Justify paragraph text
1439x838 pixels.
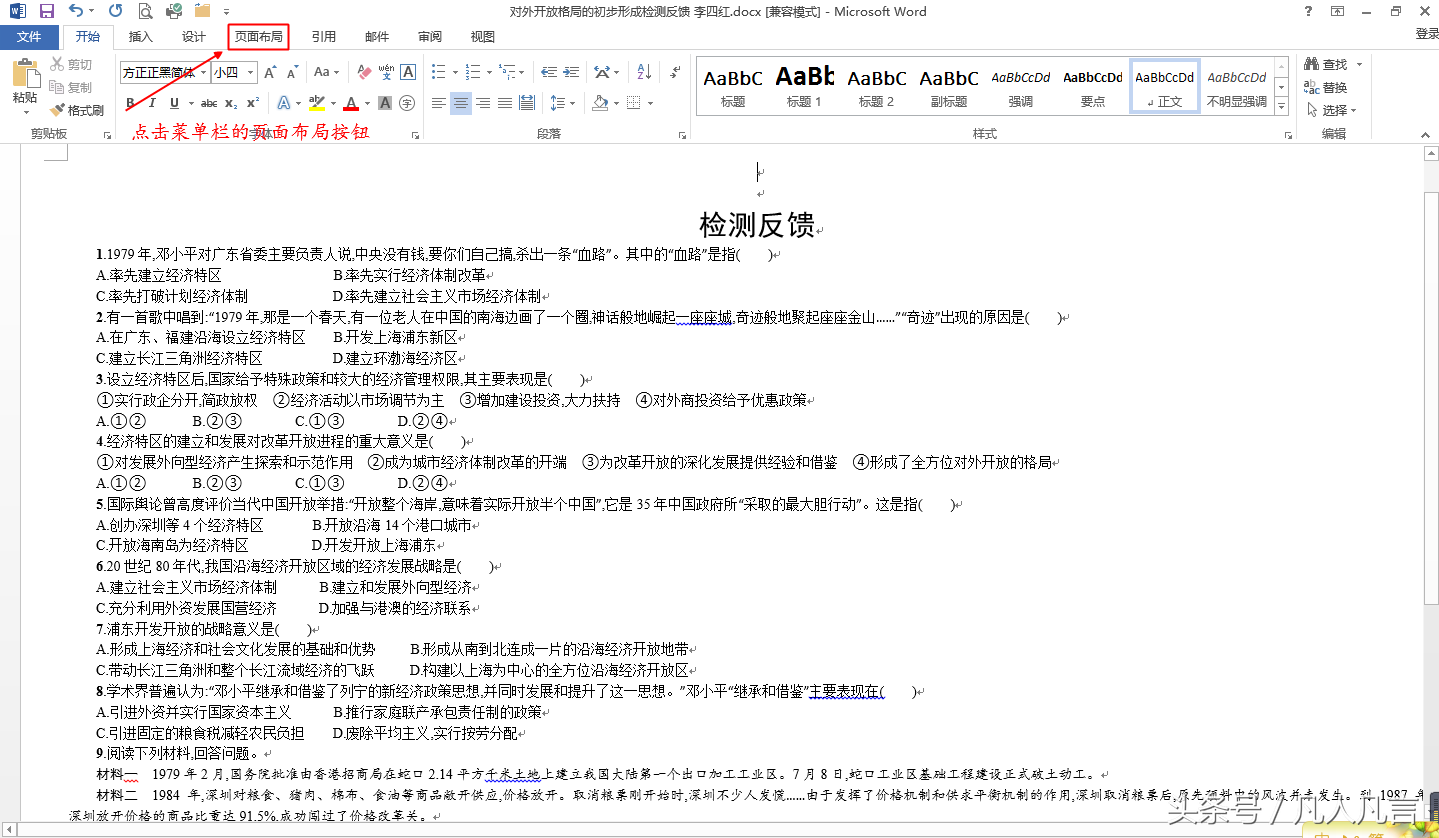tap(504, 103)
